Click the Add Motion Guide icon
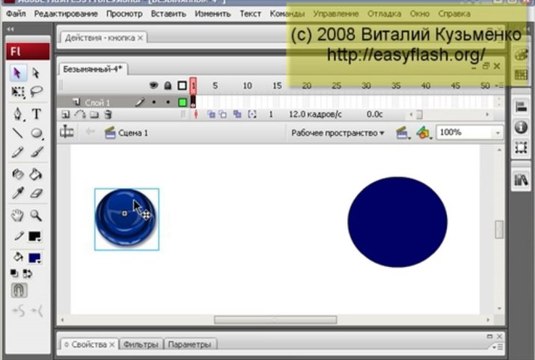 point(80,115)
